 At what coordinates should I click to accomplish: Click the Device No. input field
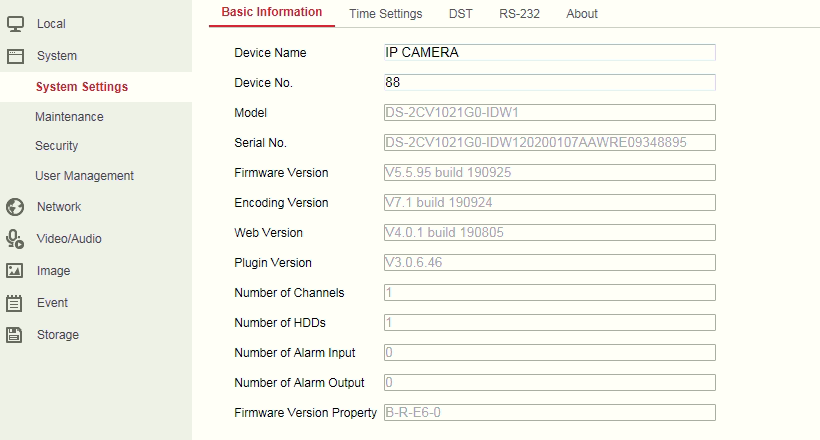(x=549, y=83)
